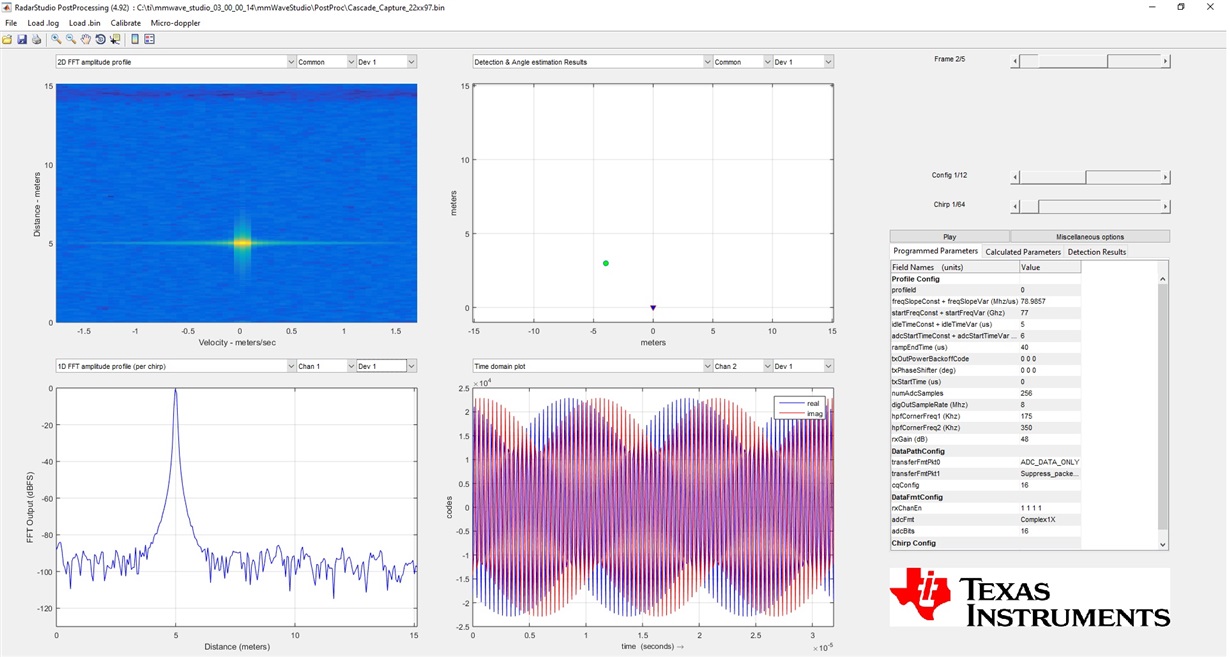Viewport: 1230px width, 657px height.
Task: Open the Chan 1 channel dropdown
Action: click(x=326, y=366)
